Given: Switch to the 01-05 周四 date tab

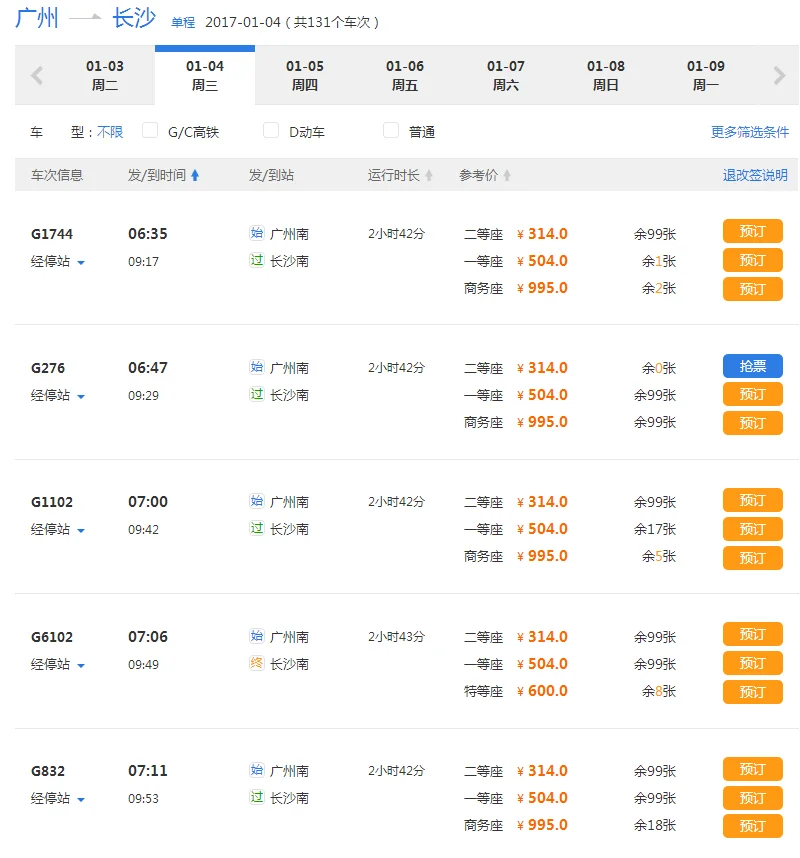Looking at the screenshot, I should [x=306, y=75].
